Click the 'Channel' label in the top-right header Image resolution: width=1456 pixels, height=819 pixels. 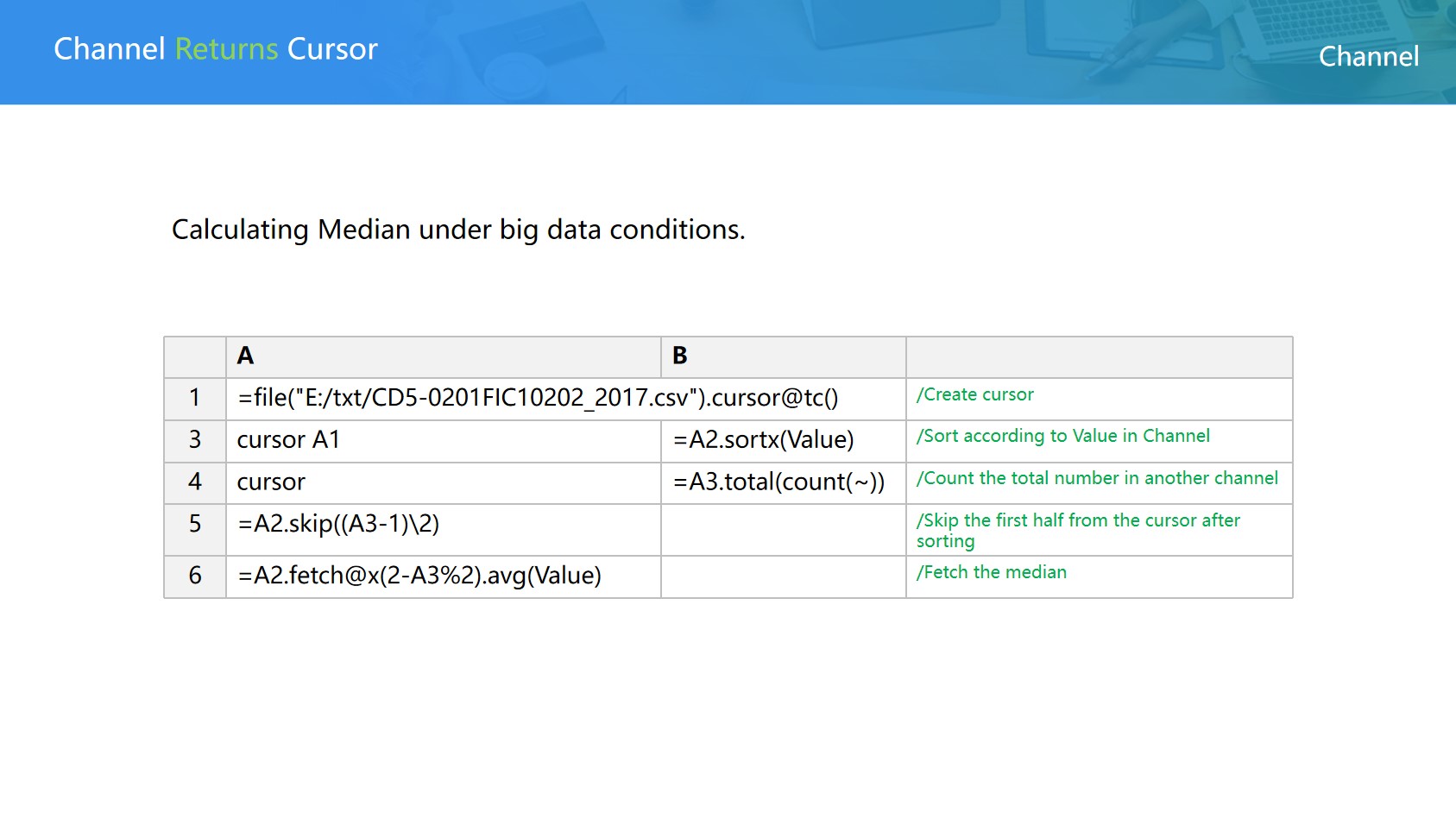[1368, 57]
